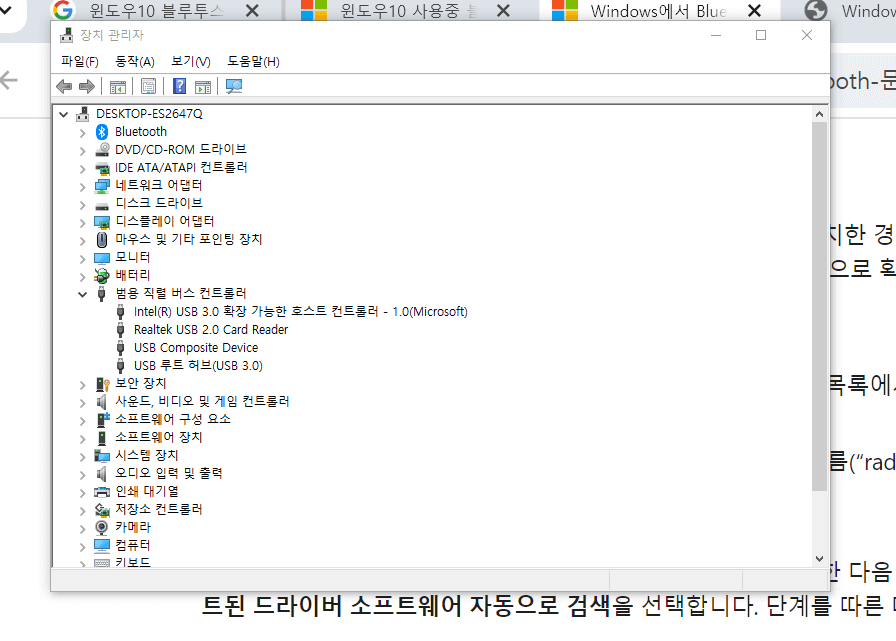Click the 디스플레이 어댑터 icon
Image resolution: width=896 pixels, height=641 pixels.
click(x=102, y=222)
